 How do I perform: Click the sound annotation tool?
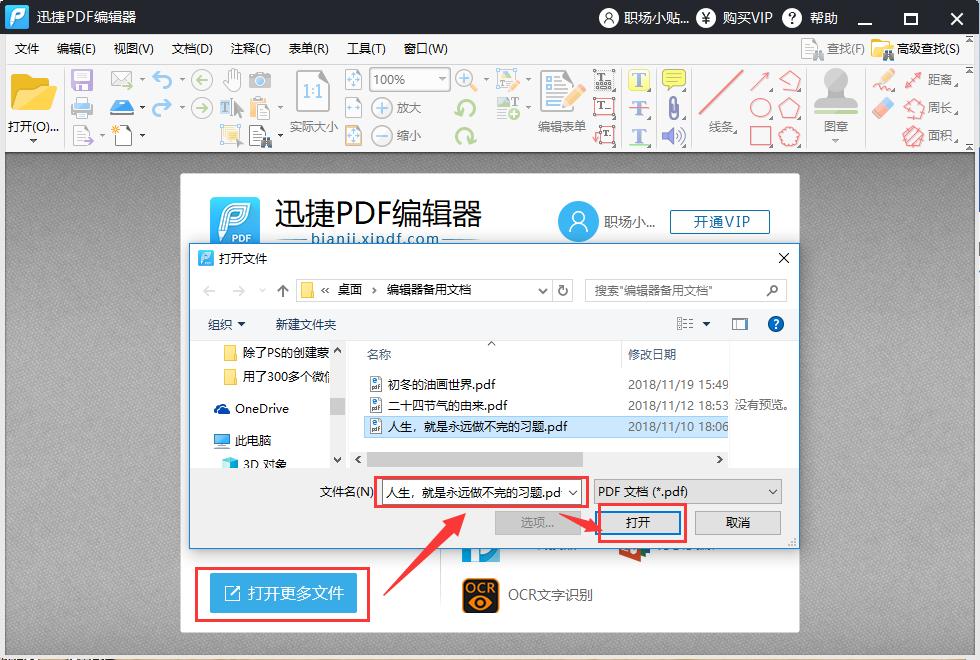671,137
